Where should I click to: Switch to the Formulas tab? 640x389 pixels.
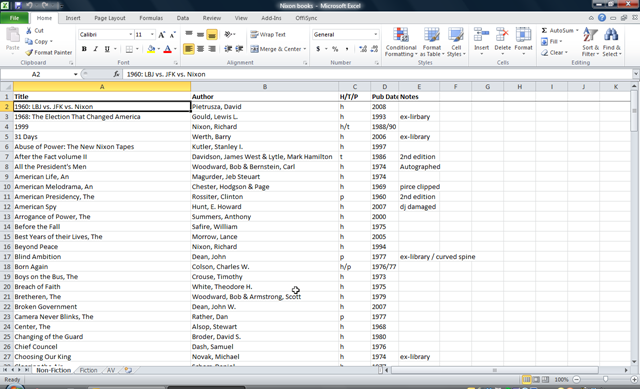tap(151, 18)
